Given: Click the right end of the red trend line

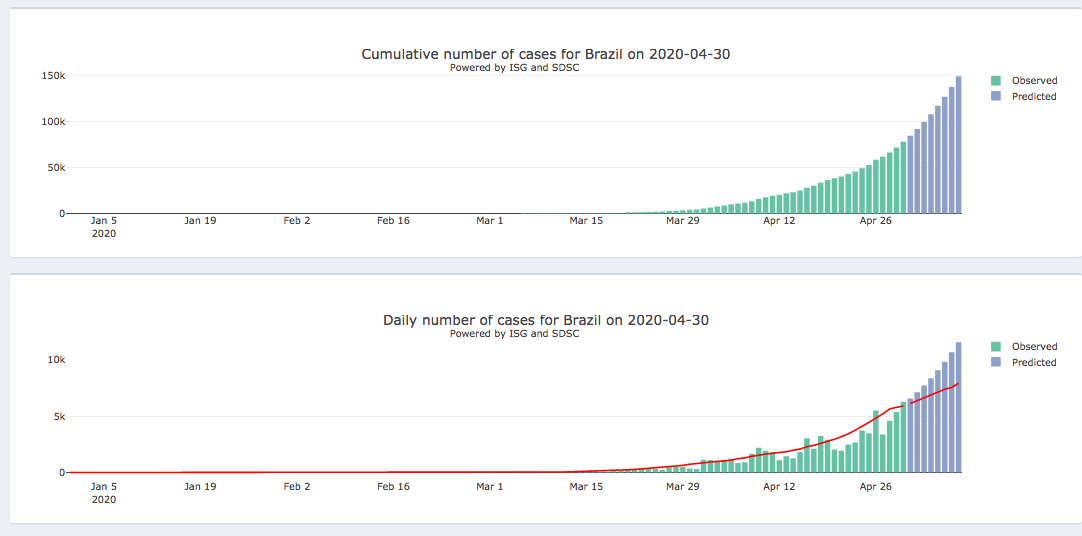Looking at the screenshot, I should click(958, 384).
